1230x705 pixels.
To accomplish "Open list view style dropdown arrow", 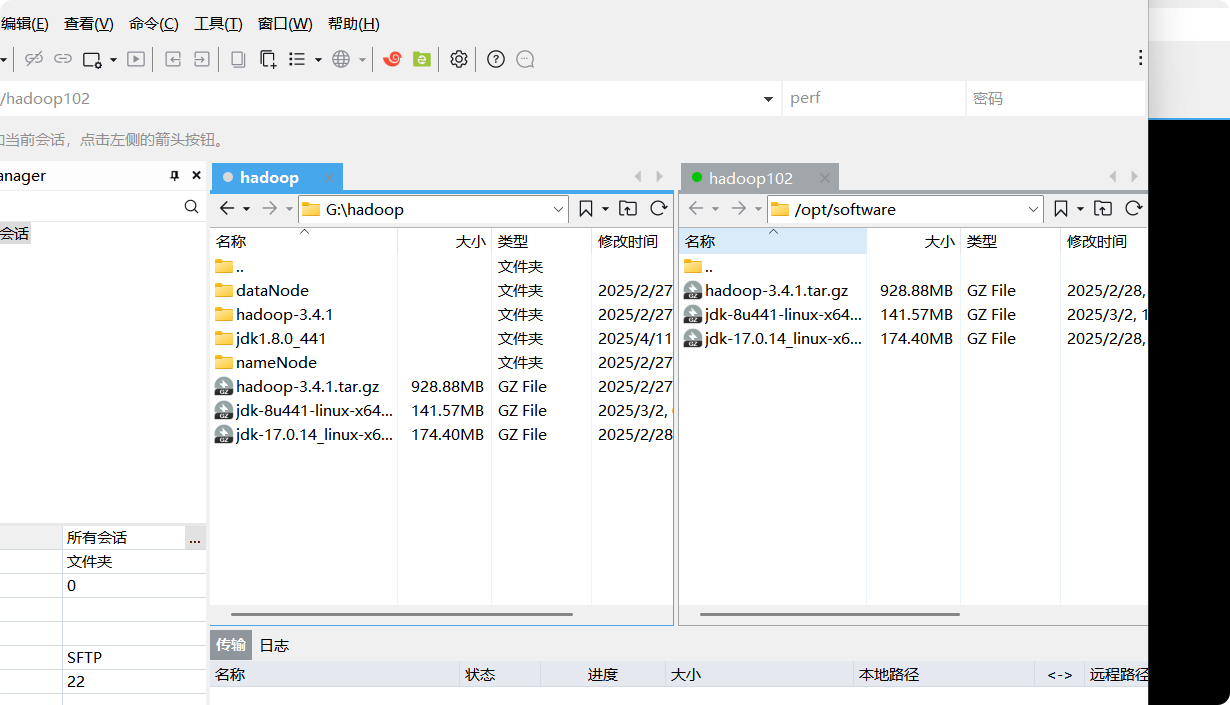I will [x=318, y=60].
